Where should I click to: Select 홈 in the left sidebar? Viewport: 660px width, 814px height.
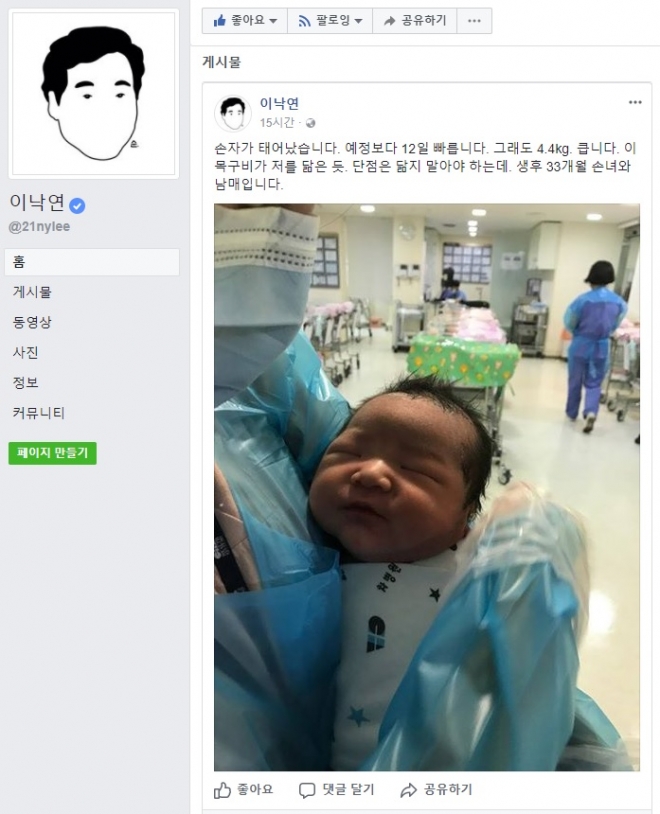(92, 262)
